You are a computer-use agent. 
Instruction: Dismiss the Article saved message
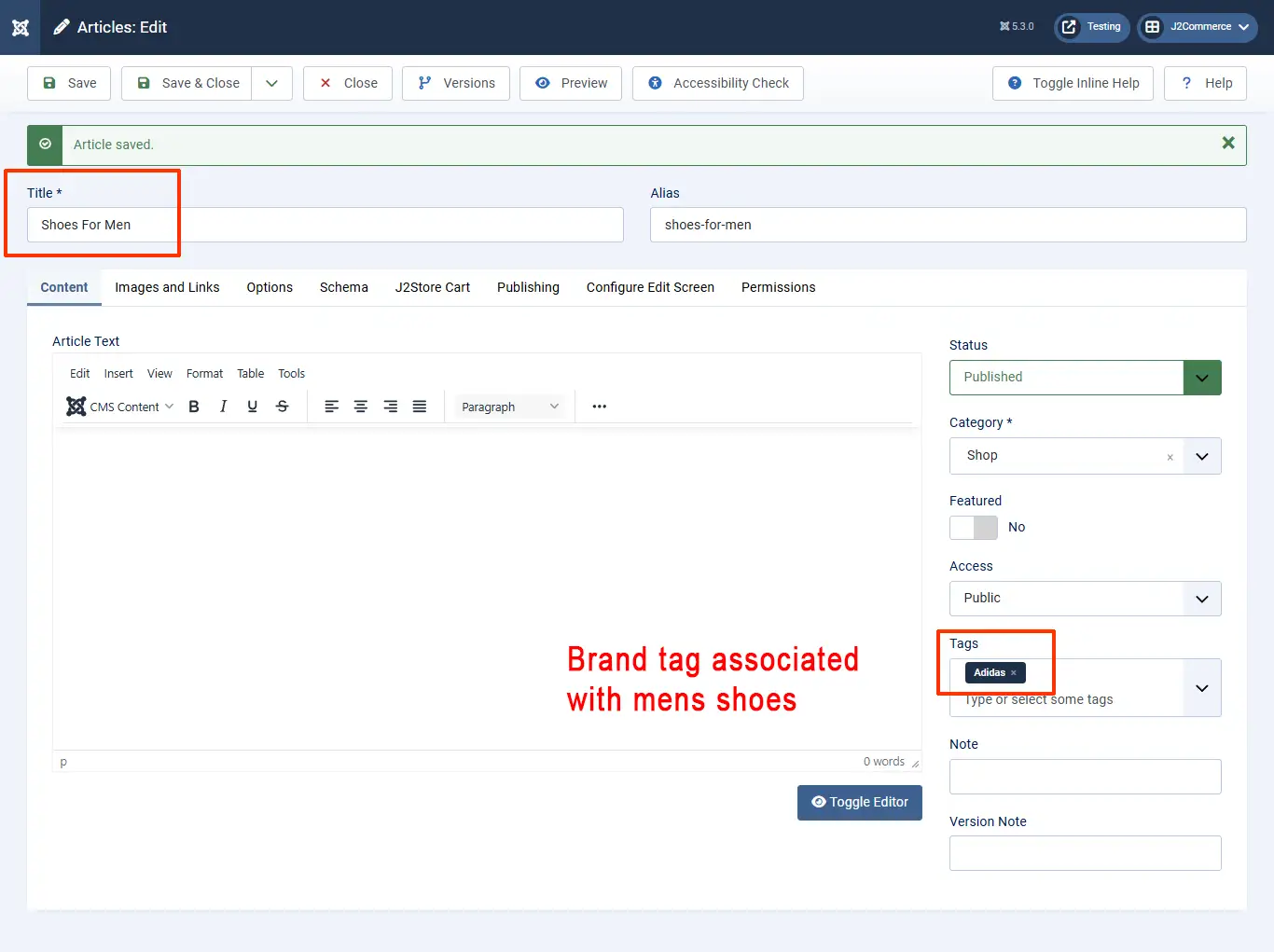tap(1228, 143)
